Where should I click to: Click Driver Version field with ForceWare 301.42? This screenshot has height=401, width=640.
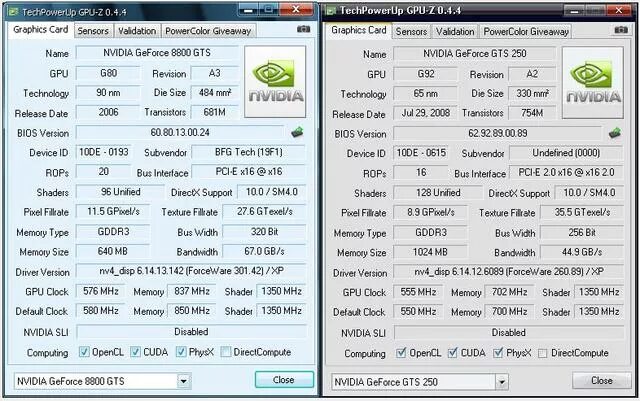coord(191,271)
